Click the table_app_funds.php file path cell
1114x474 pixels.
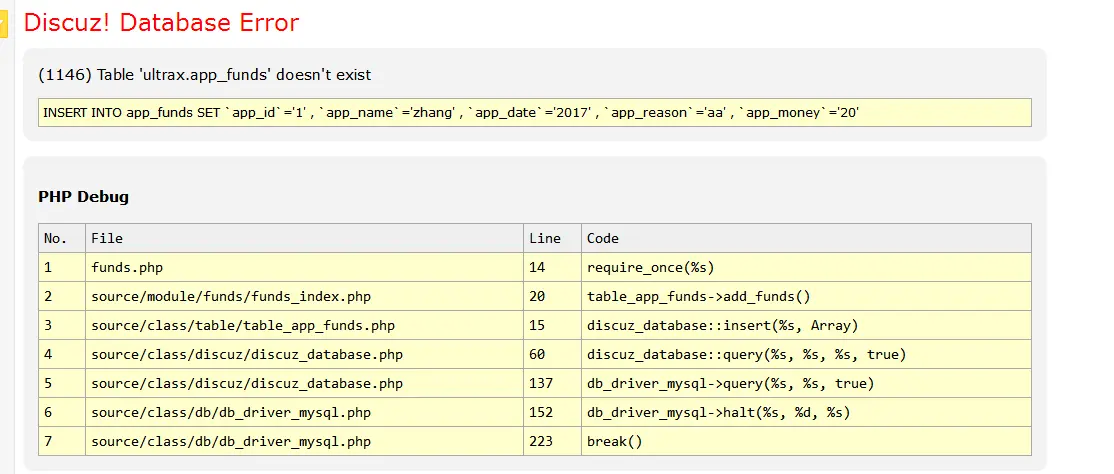click(x=243, y=325)
